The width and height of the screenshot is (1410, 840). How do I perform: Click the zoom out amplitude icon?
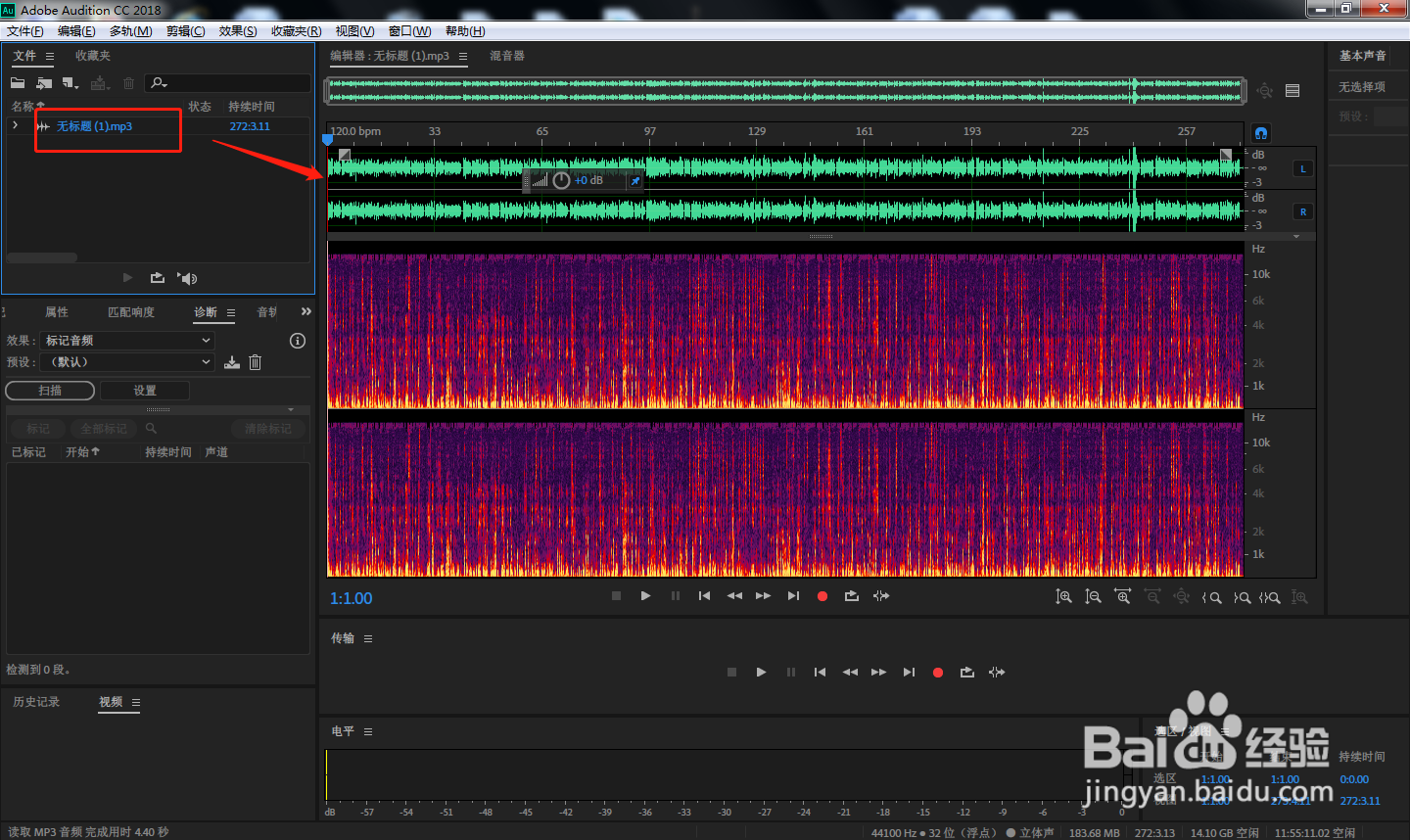[1093, 597]
